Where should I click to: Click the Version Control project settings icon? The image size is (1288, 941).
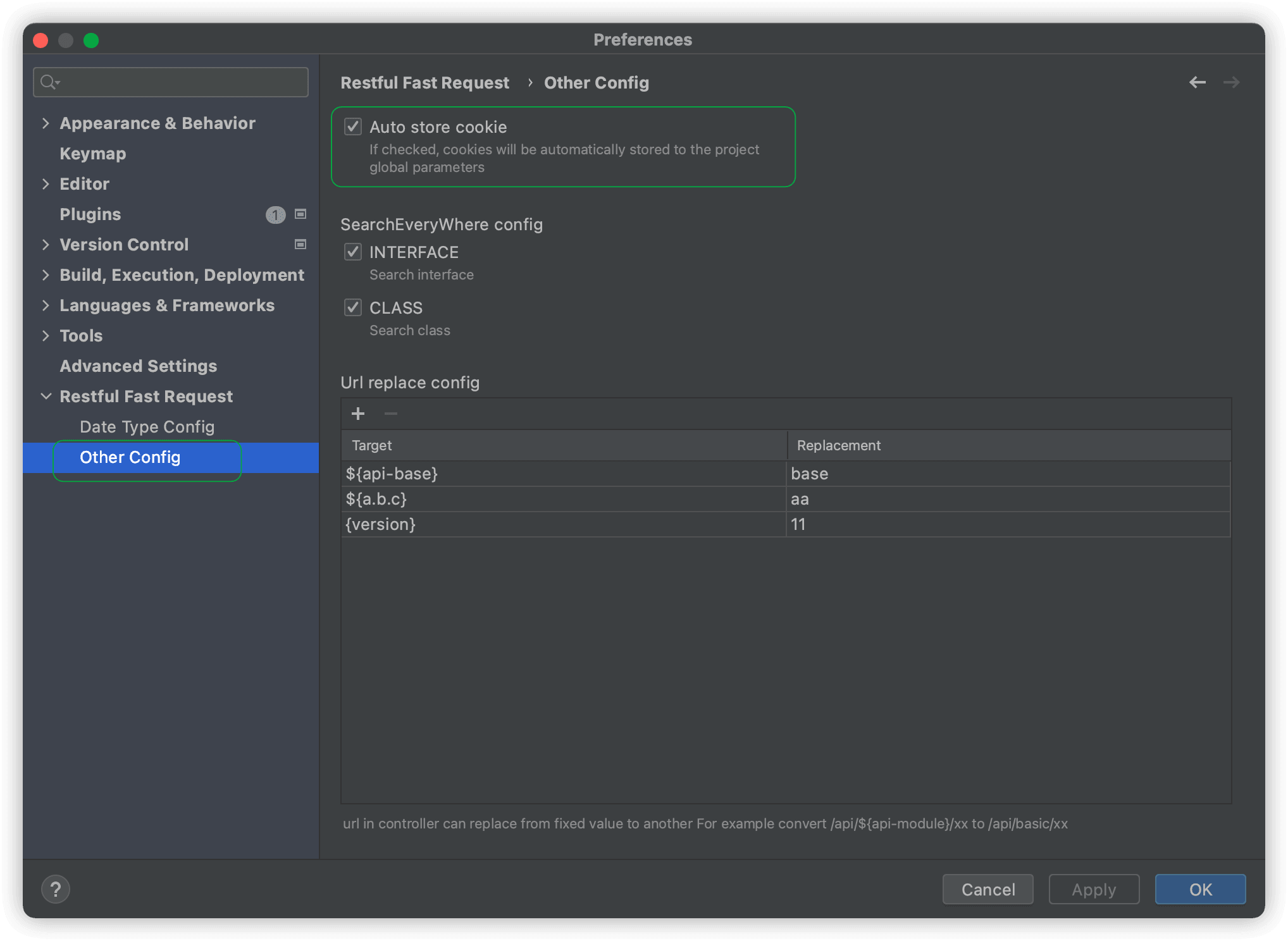tap(300, 244)
